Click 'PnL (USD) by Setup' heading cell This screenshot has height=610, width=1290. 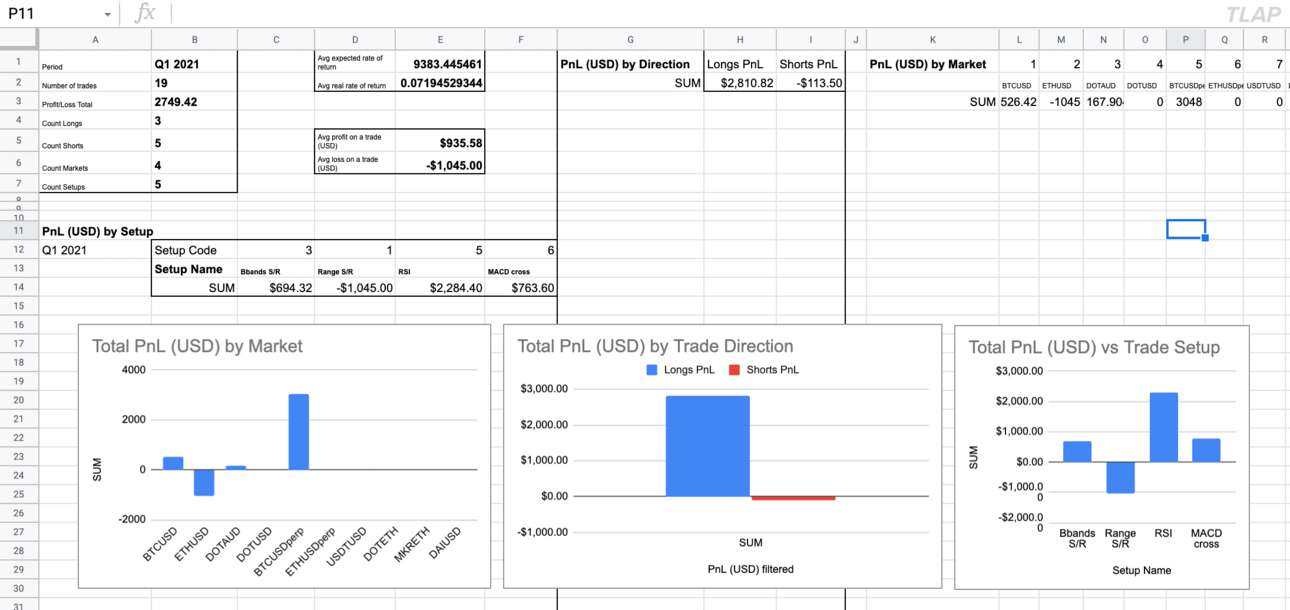click(x=97, y=231)
